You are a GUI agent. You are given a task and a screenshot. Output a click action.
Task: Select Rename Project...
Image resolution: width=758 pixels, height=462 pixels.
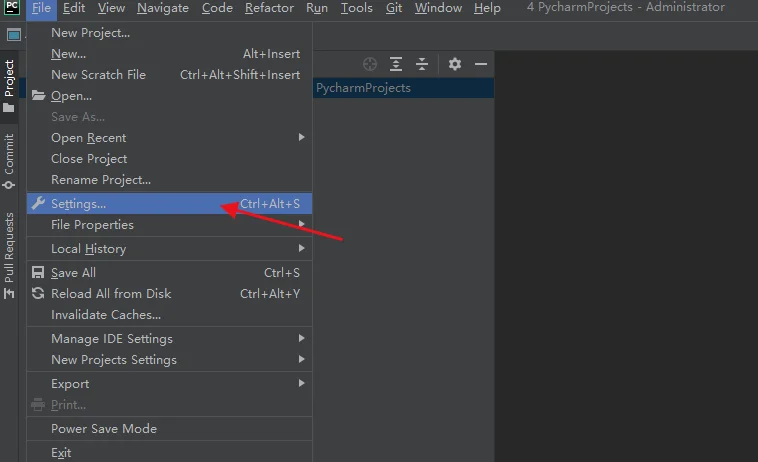tap(169, 180)
